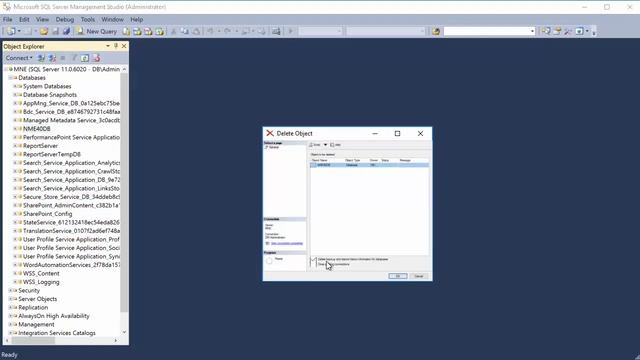Click the Find in Files icon beside search box
640x360 pixels.
436,31
